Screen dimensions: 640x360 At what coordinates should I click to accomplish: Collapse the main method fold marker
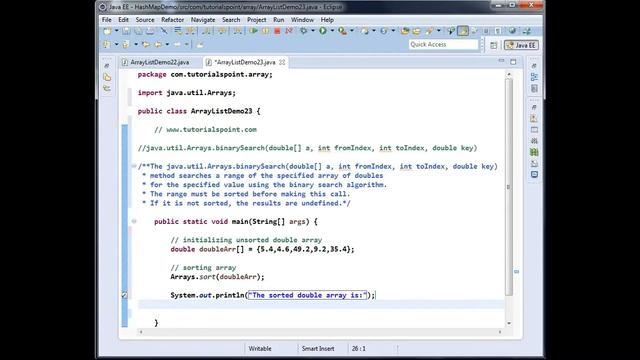click(133, 221)
